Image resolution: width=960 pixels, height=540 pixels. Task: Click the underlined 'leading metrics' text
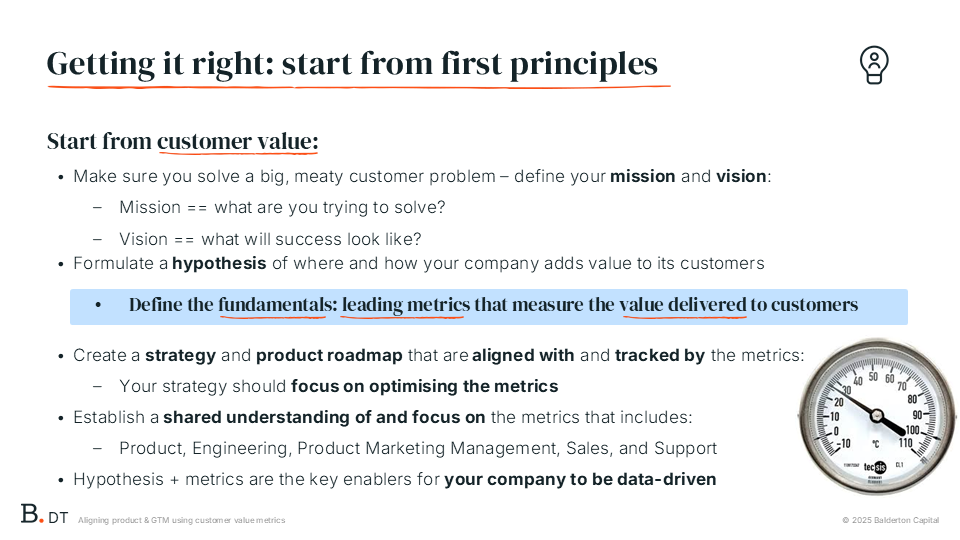406,305
